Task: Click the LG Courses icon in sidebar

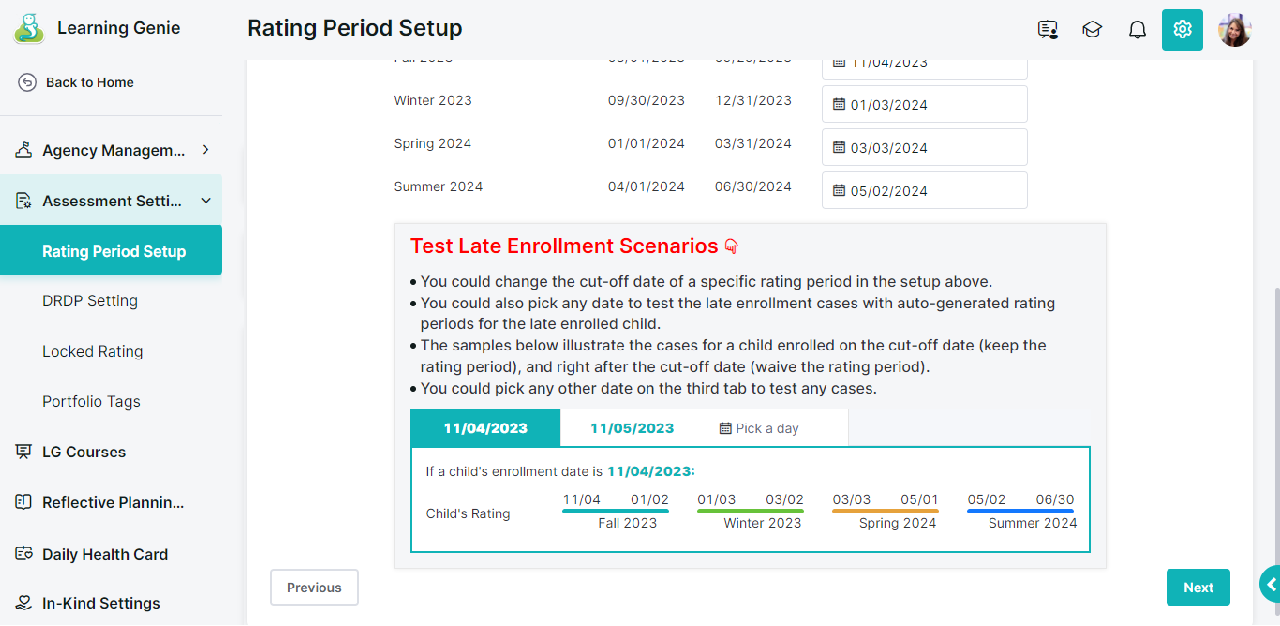Action: [24, 452]
